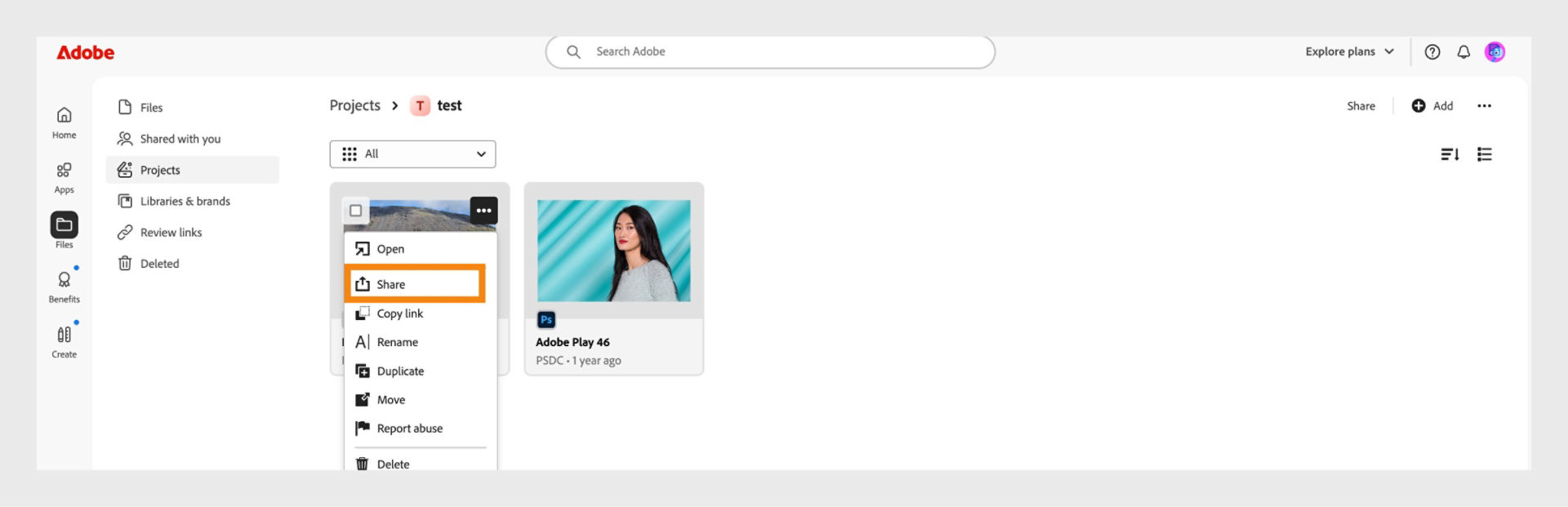Click the test project name
Screen dimensions: 1568x507
[449, 105]
